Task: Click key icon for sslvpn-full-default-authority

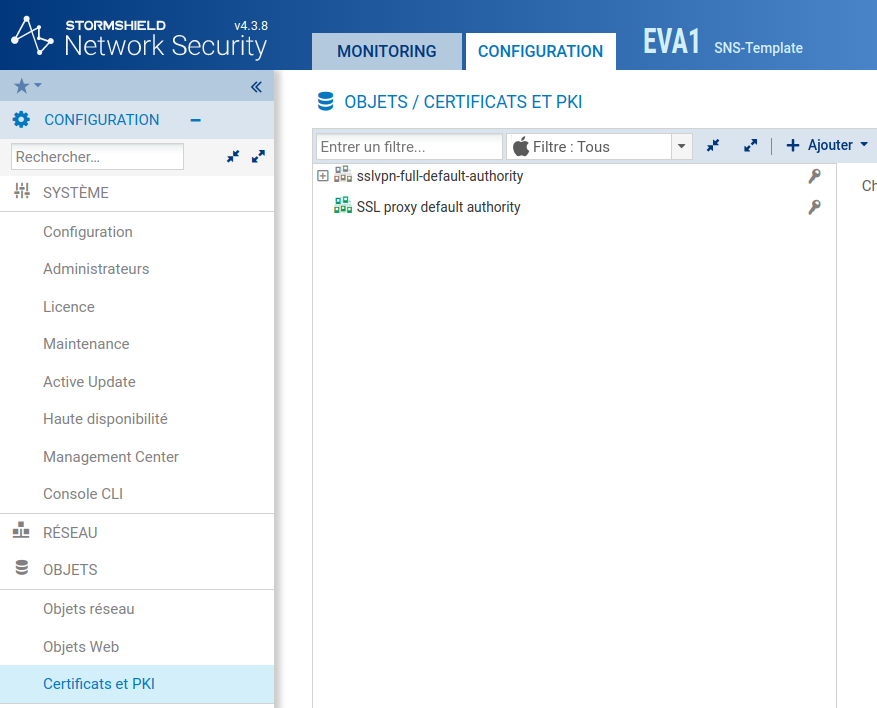Action: pyautogui.click(x=815, y=176)
